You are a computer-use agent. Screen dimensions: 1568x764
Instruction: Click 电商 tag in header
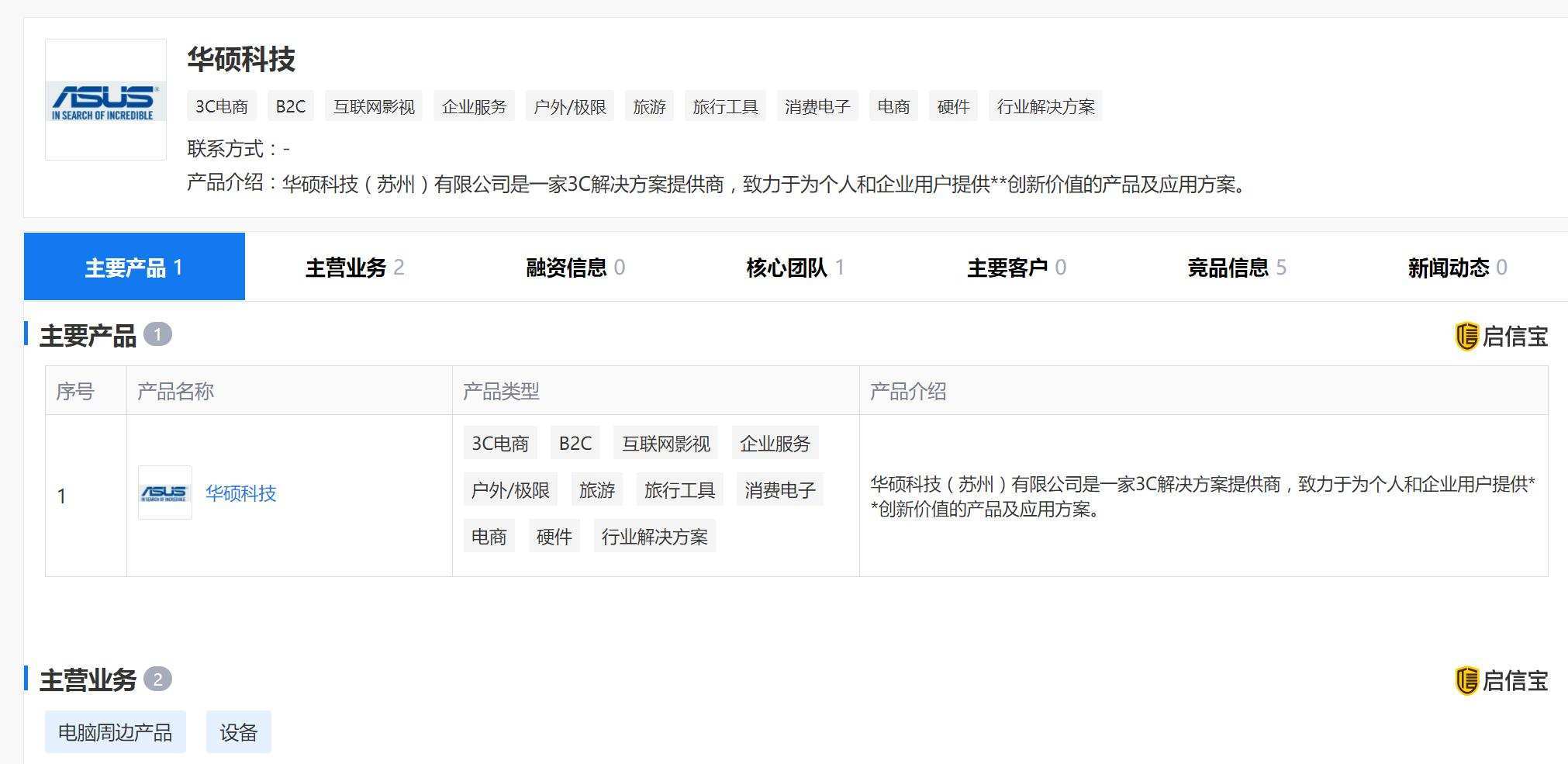point(893,106)
